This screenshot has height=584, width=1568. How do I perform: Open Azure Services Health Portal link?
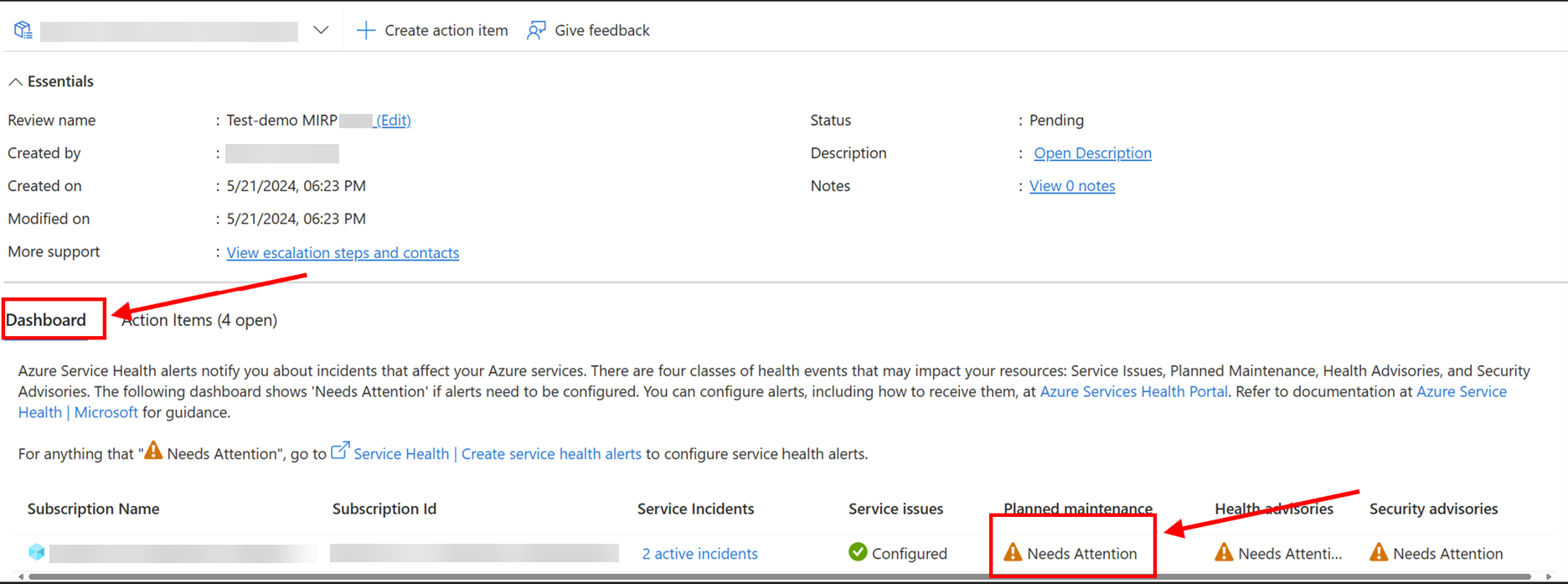point(1133,391)
